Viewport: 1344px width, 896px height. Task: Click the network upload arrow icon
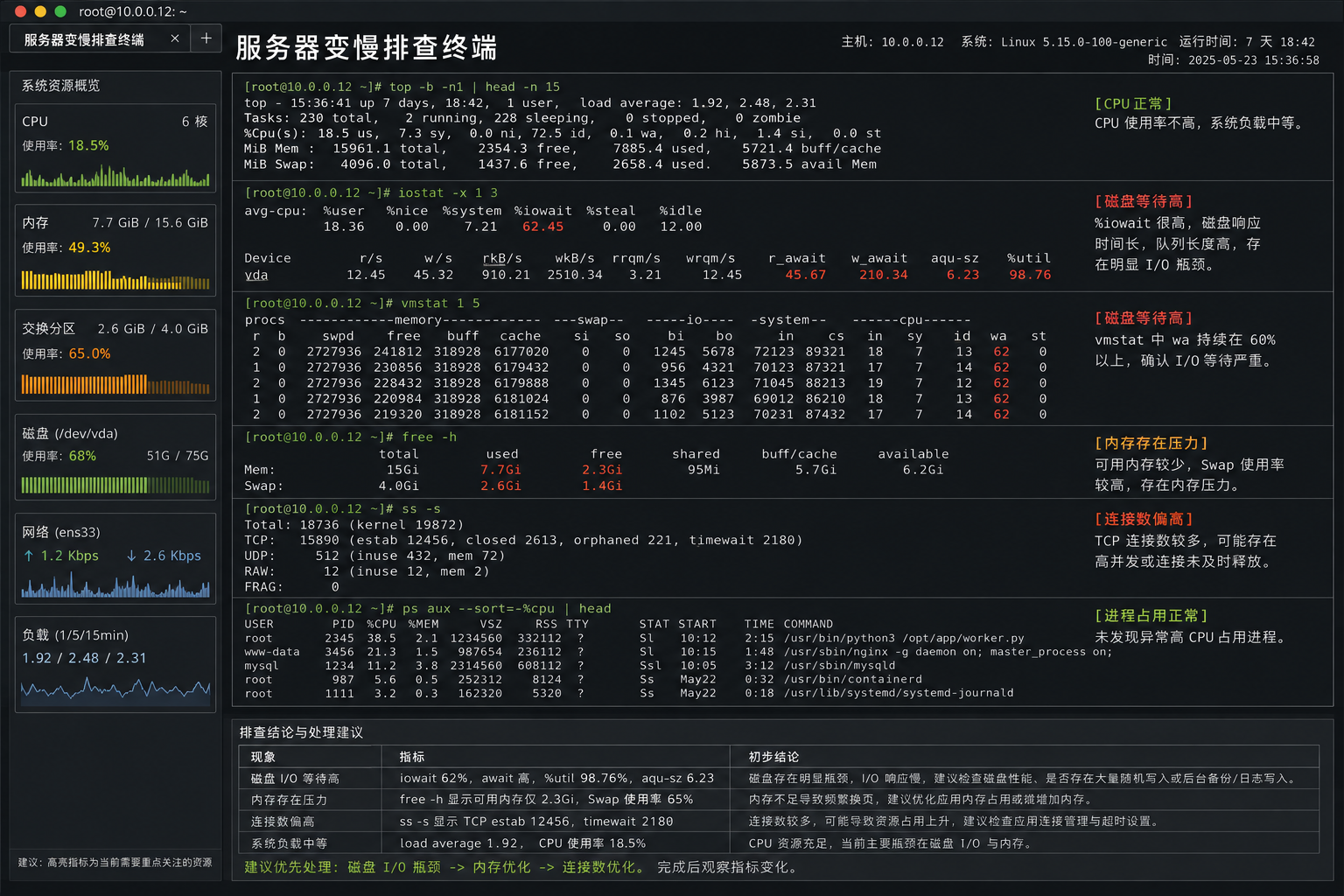coord(29,556)
